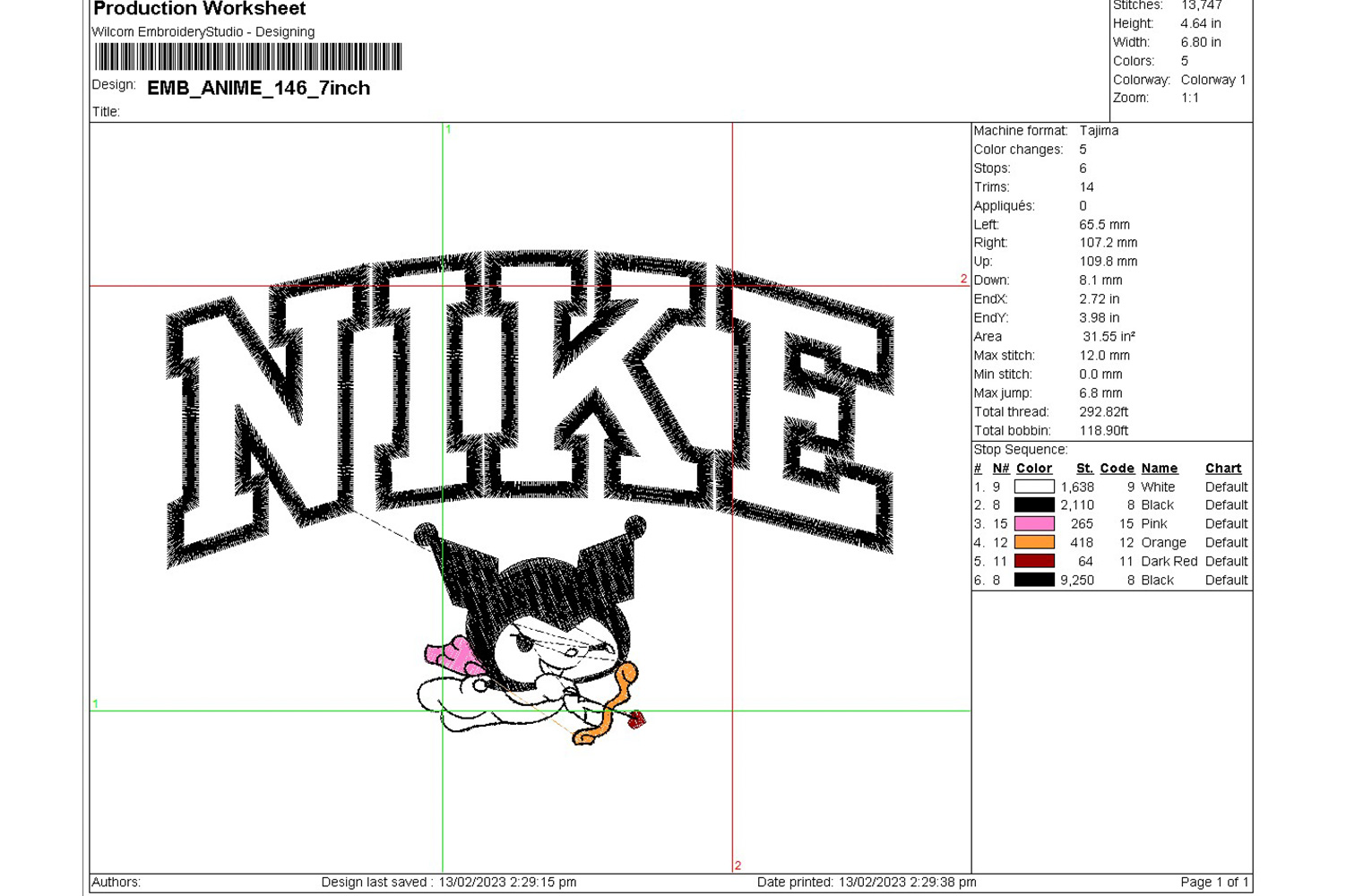1346x896 pixels.
Task: Click the Production Worksheet heading
Action: coord(199,9)
